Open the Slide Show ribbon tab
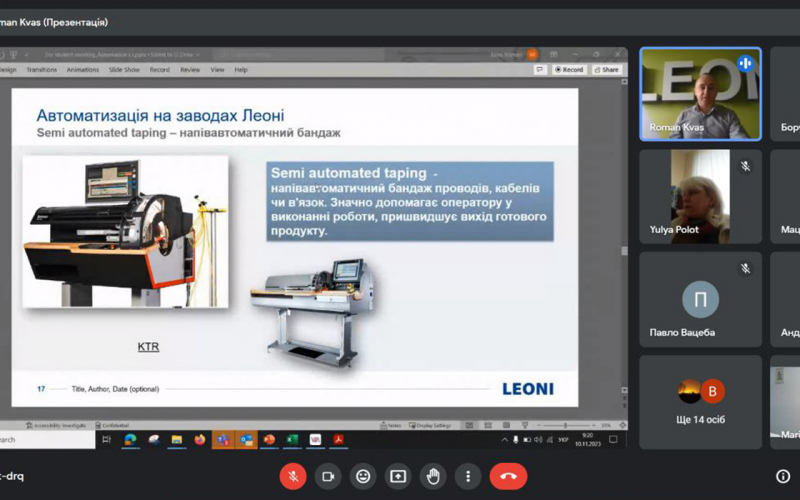This screenshot has width=800, height=500. [124, 70]
